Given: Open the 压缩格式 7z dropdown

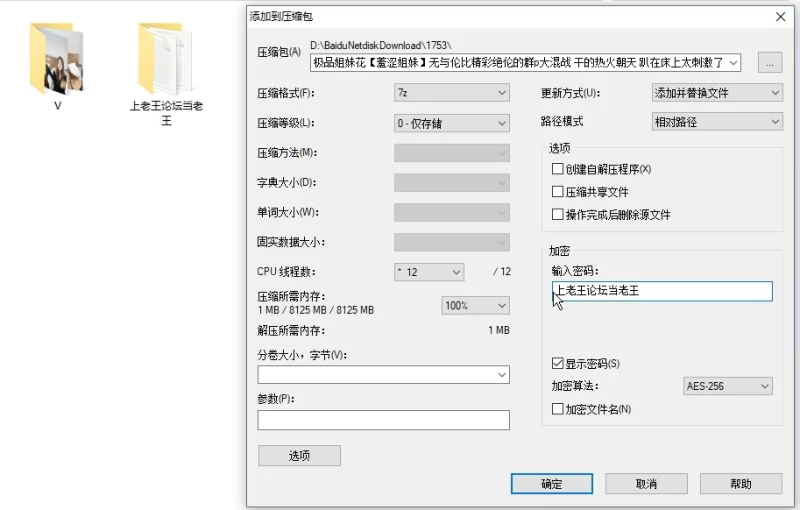Looking at the screenshot, I should point(452,93).
